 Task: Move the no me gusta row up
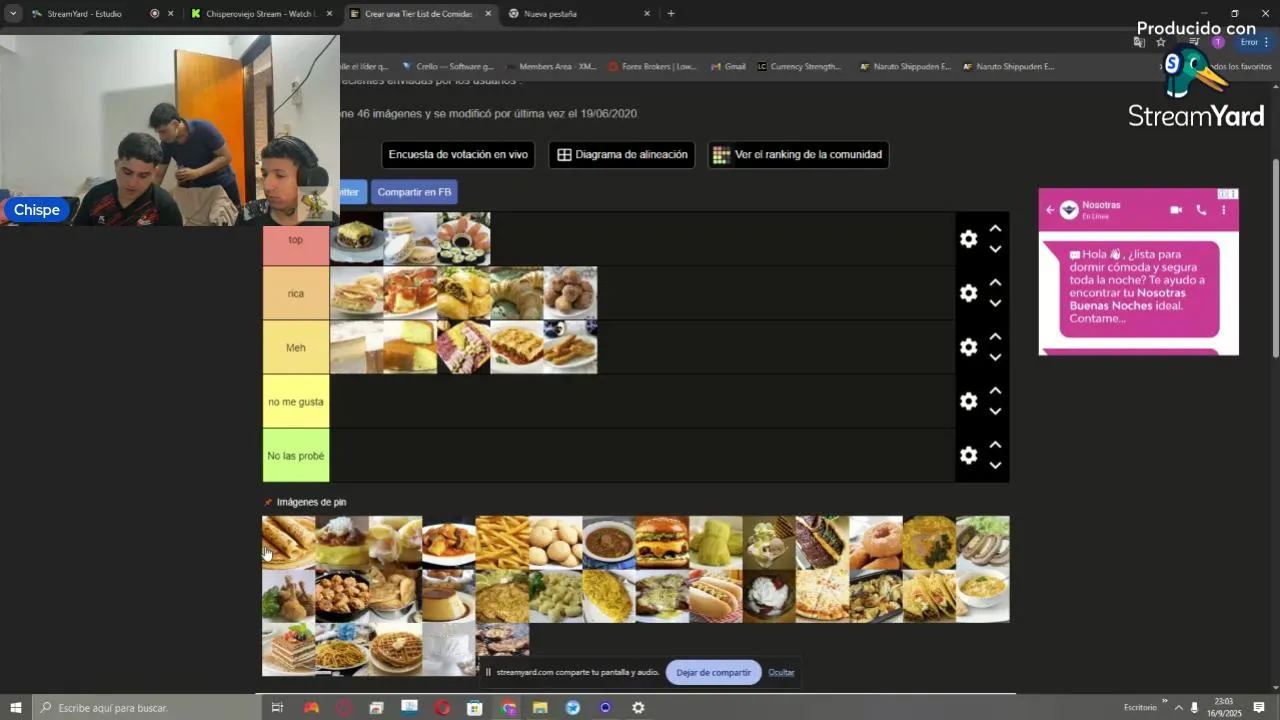(x=995, y=390)
